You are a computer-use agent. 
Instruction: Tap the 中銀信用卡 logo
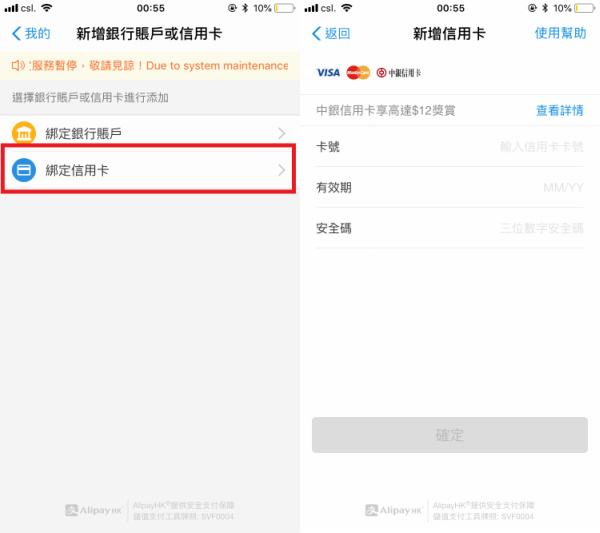click(398, 73)
